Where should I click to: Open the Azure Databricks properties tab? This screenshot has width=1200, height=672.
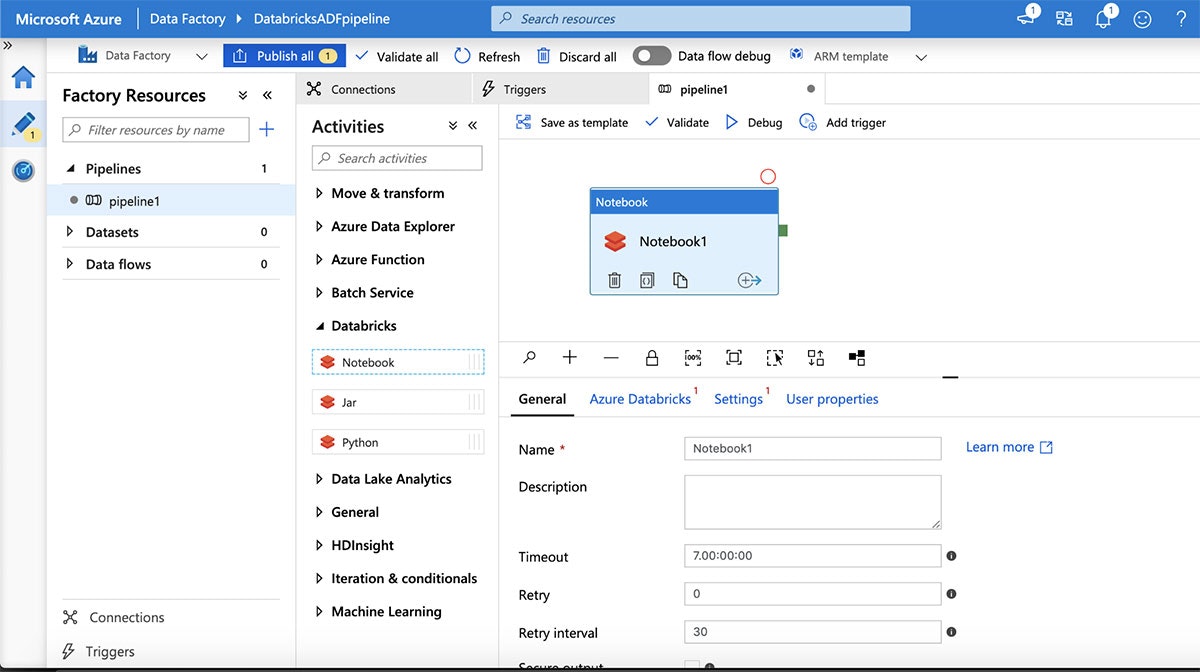coord(640,399)
